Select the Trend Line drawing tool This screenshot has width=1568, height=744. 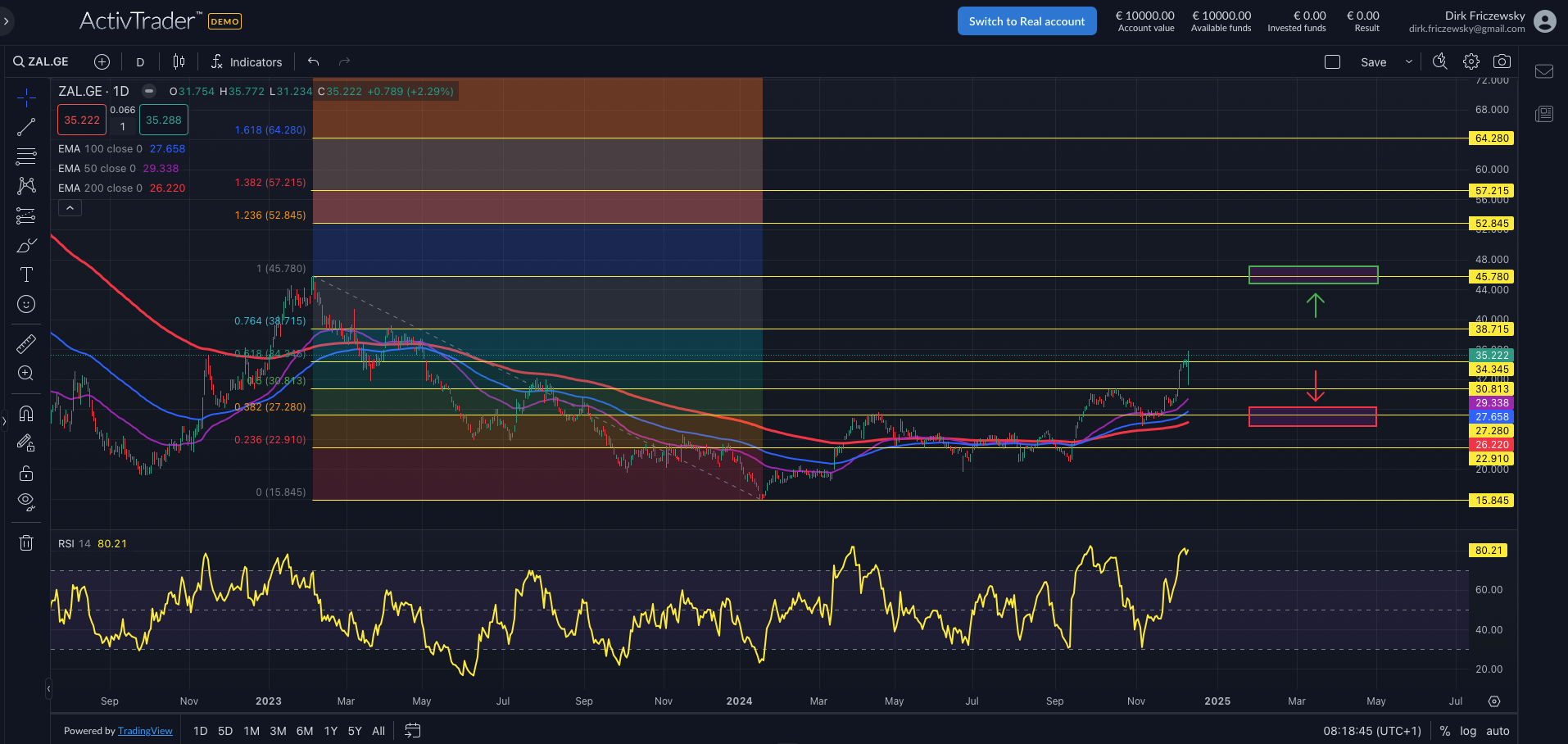click(x=26, y=126)
